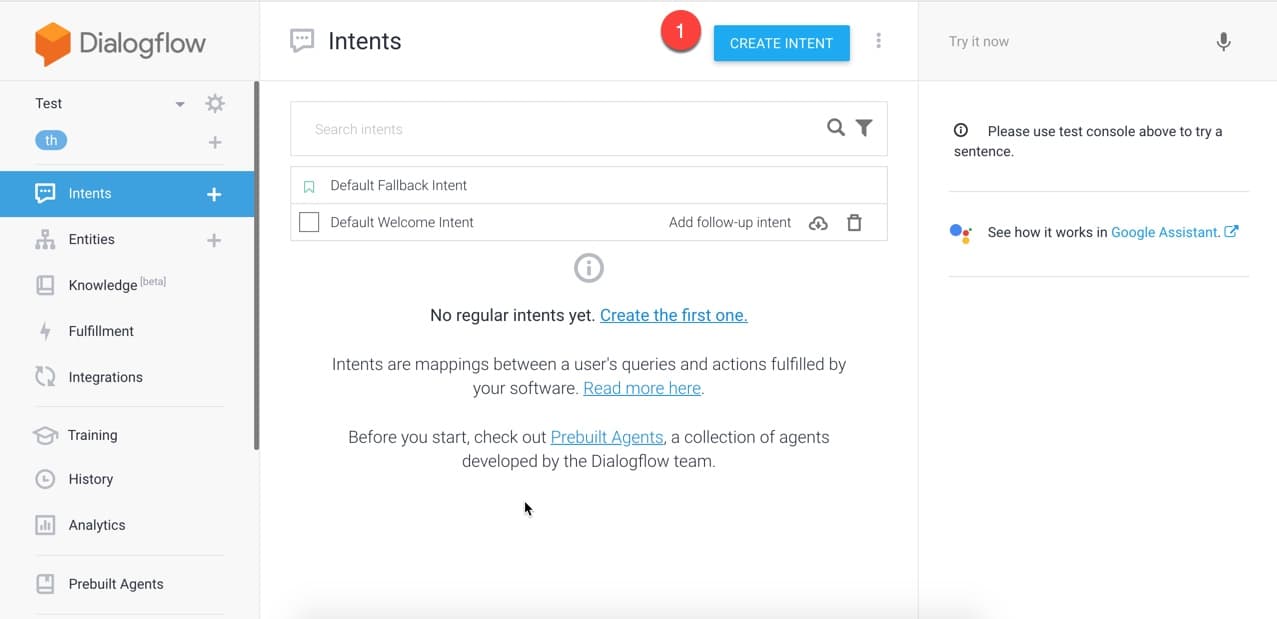
Task: Go to the Integrations section
Action: [105, 377]
